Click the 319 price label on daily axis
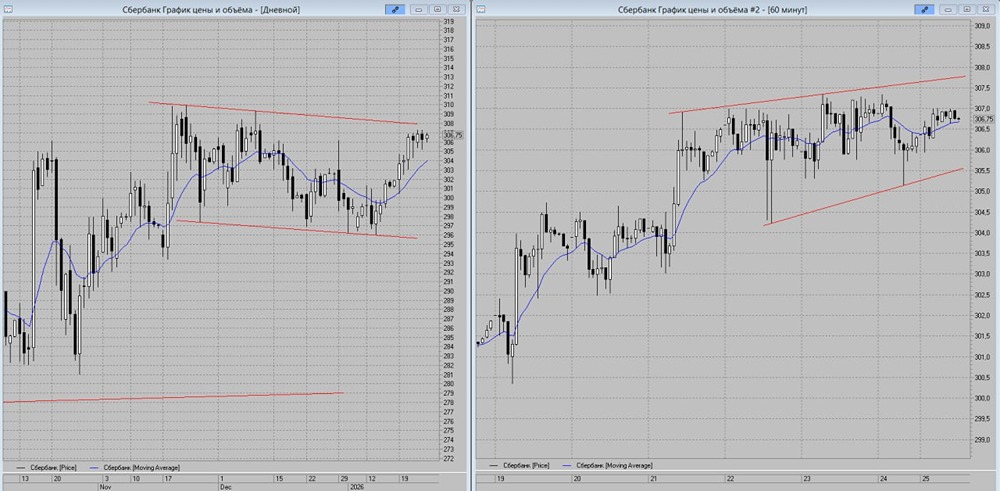The width and height of the screenshot is (1000, 491). pos(449,22)
